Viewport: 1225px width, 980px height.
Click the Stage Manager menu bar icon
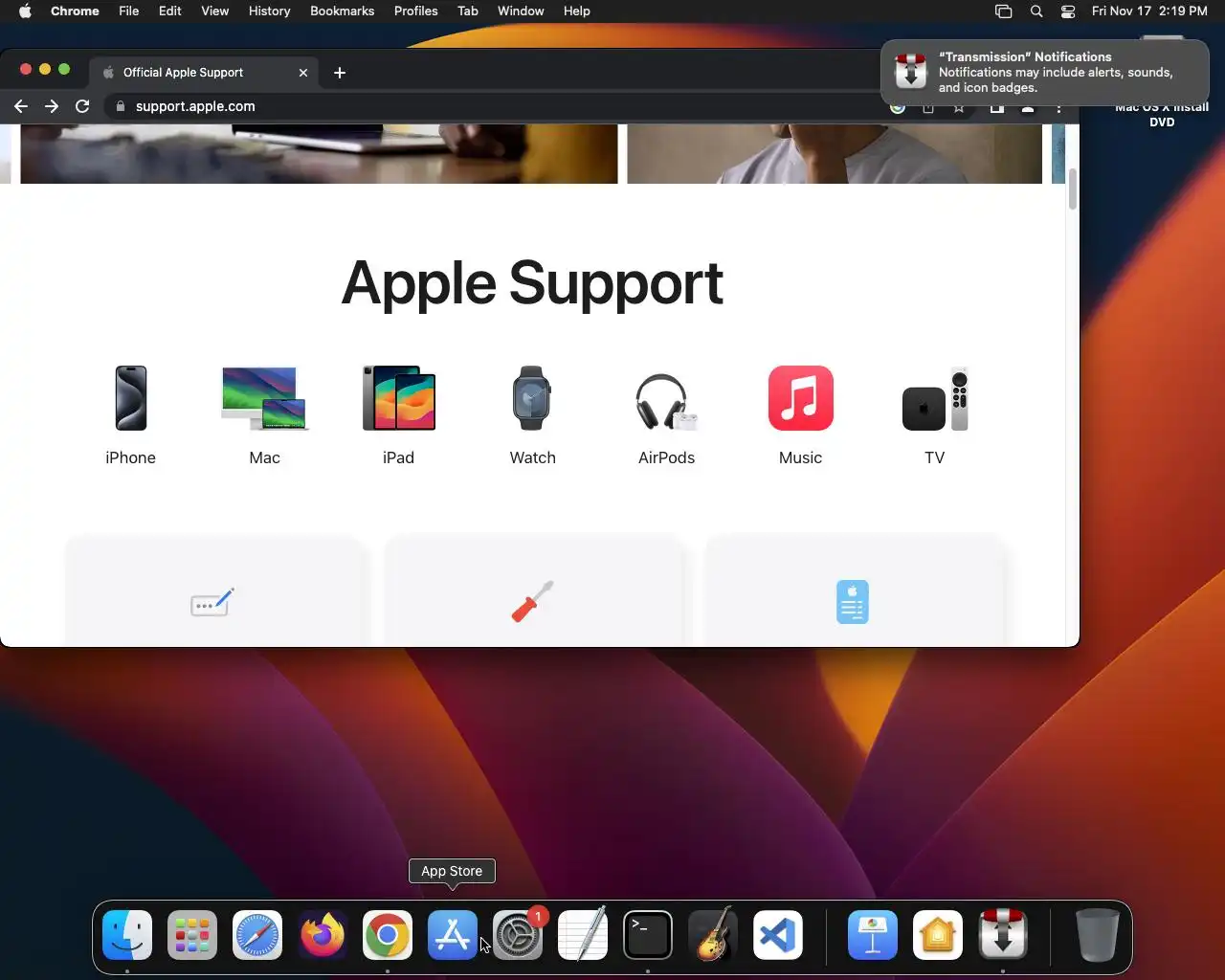click(1003, 11)
